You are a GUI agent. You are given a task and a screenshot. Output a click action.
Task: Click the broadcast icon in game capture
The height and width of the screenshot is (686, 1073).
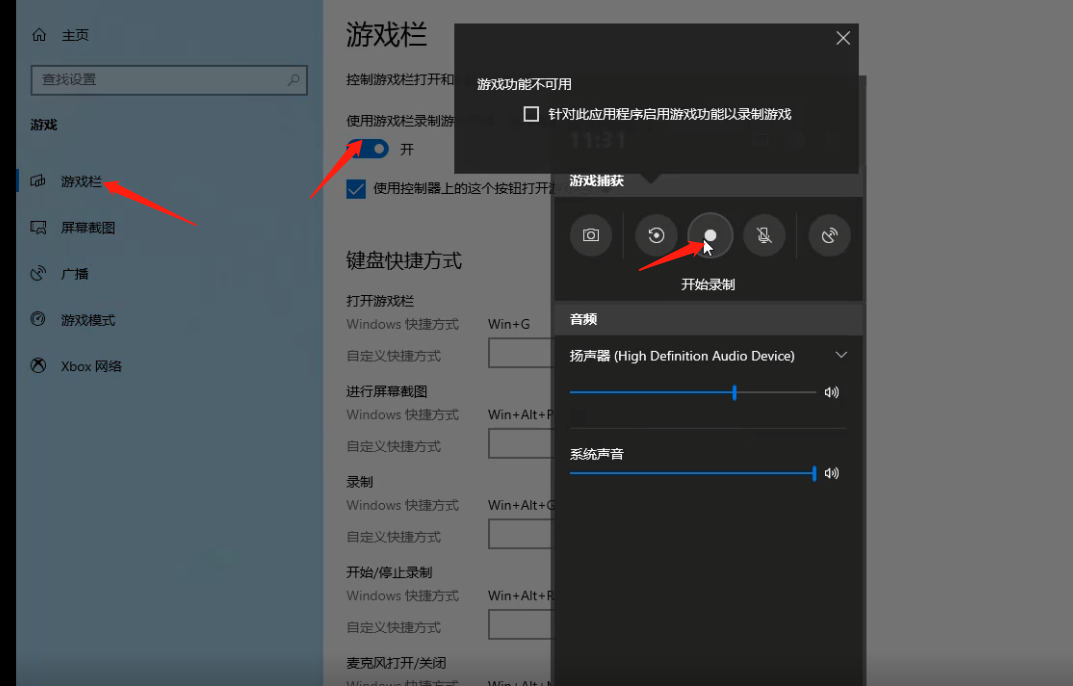(828, 235)
